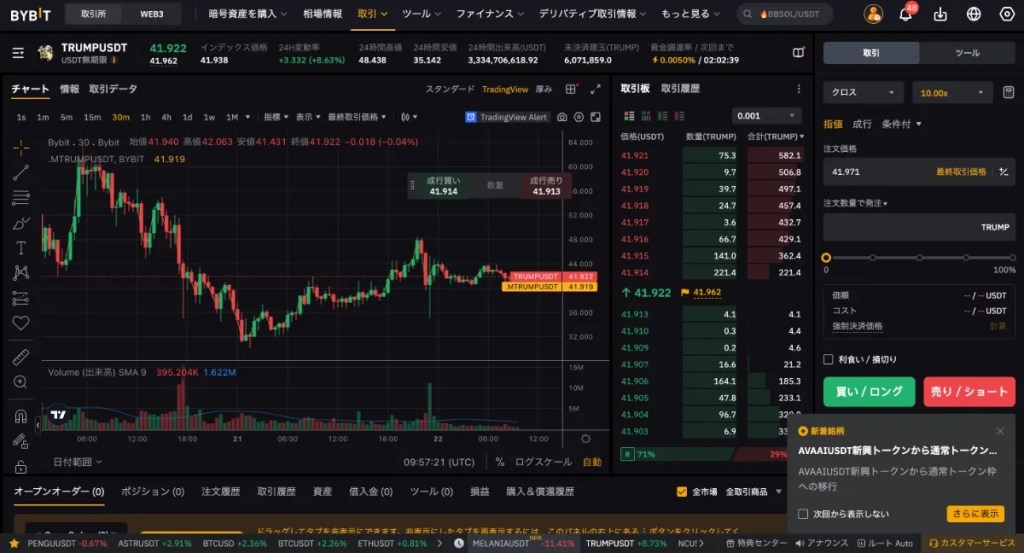
Task: Click the magnet mode icon
Action: 21,416
